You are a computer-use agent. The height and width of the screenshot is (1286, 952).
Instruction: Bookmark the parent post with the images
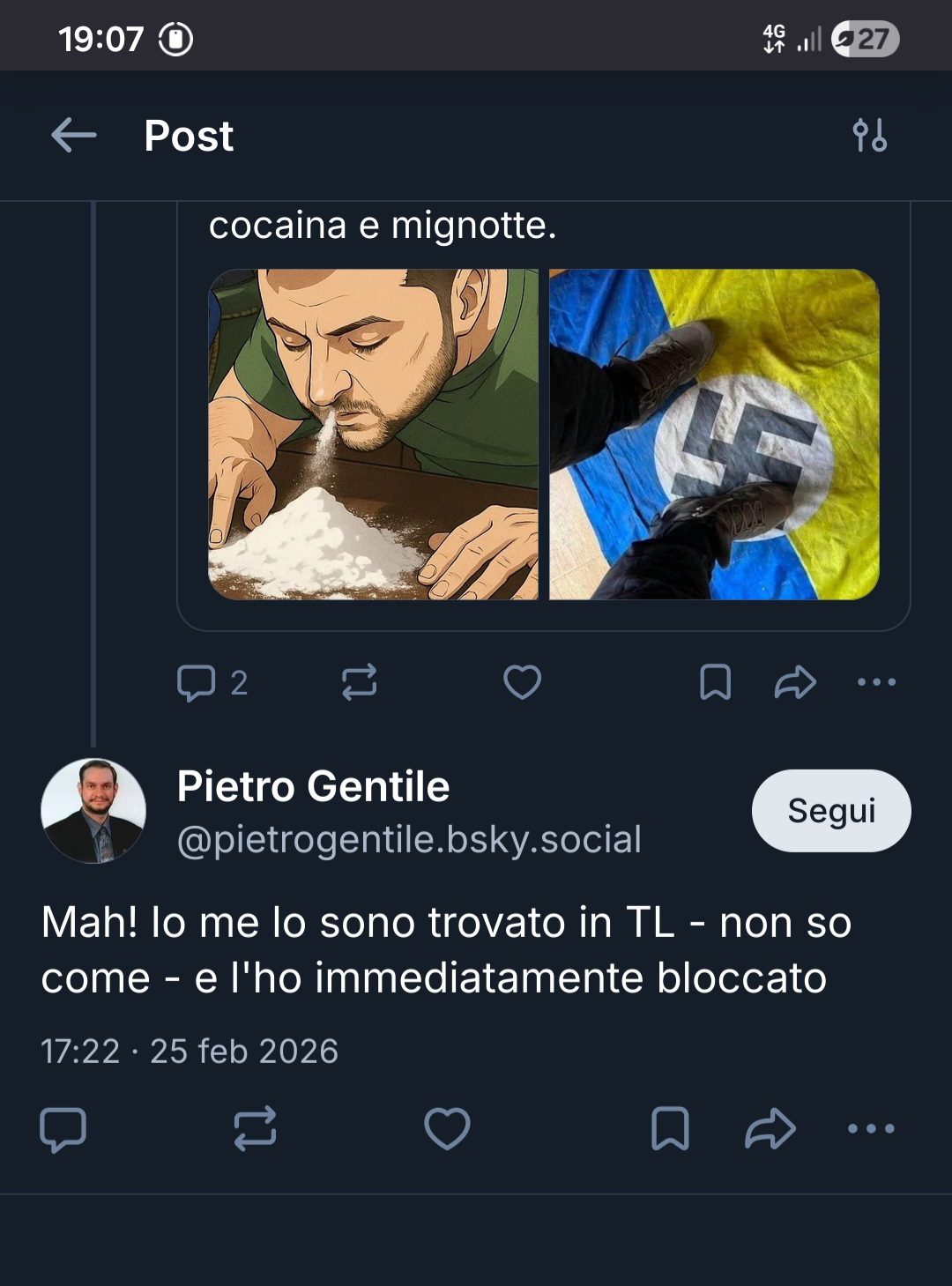click(715, 682)
